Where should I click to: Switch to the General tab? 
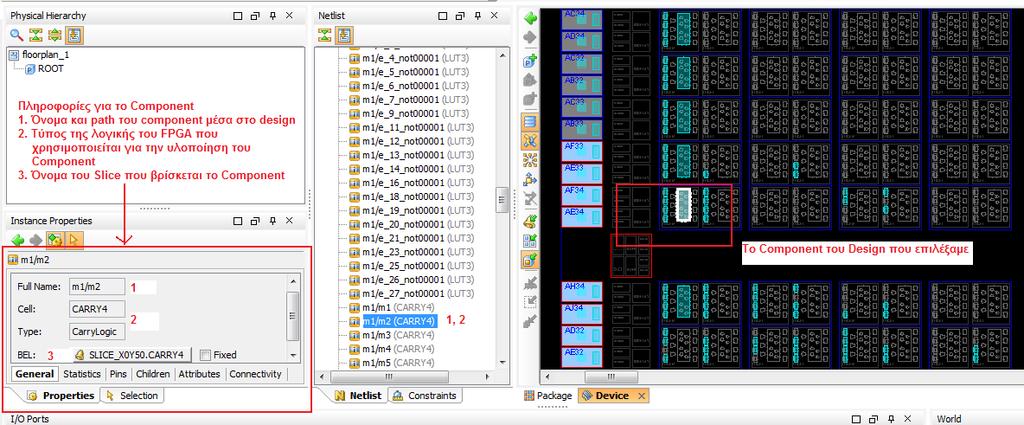(x=35, y=374)
